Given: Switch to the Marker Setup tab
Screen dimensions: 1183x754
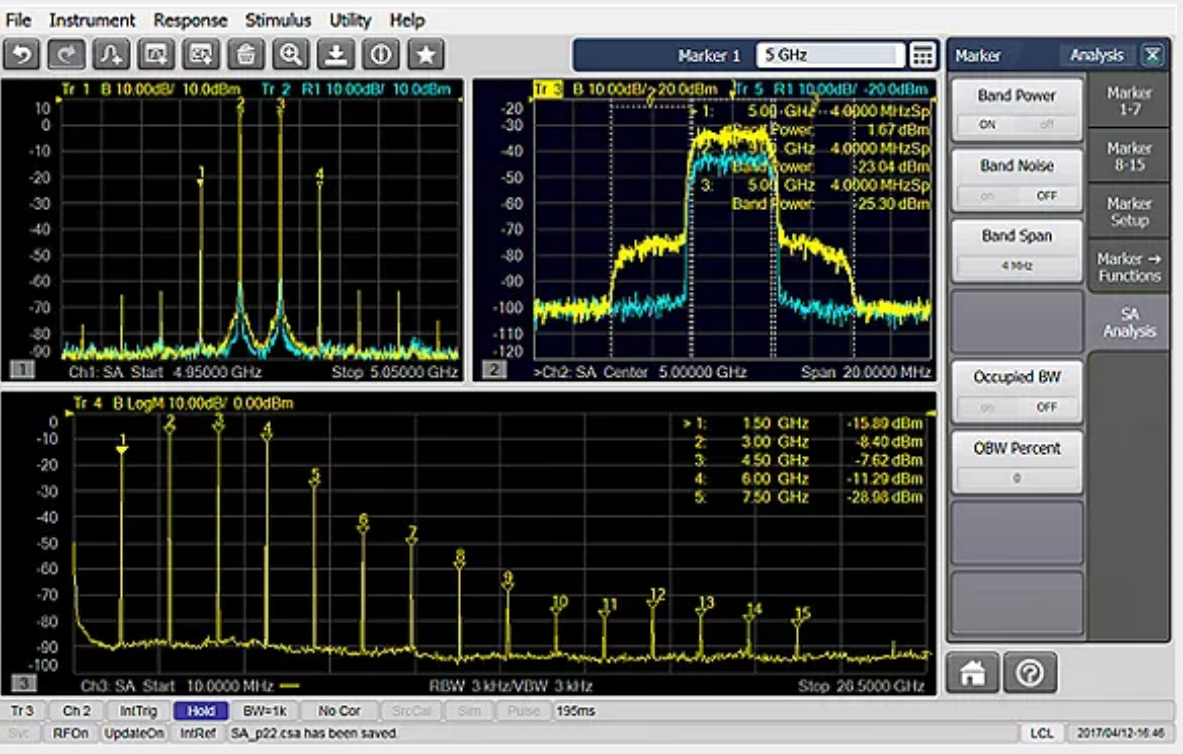Looking at the screenshot, I should [x=1129, y=211].
